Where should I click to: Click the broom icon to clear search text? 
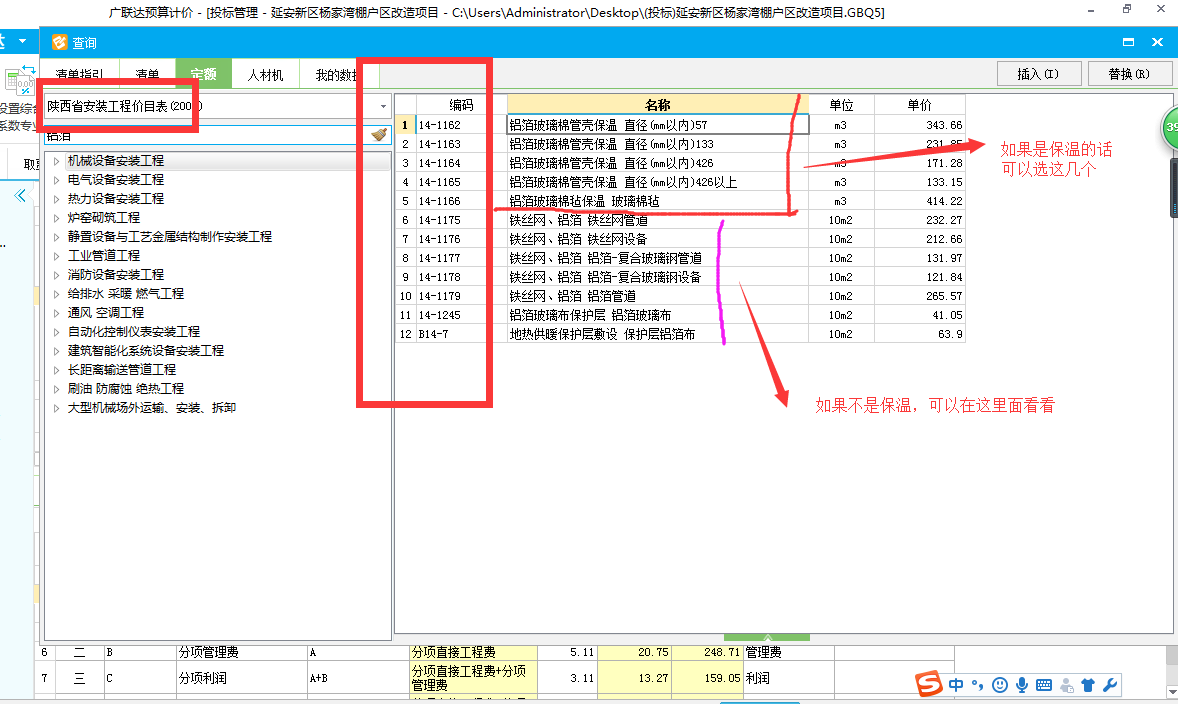(379, 134)
